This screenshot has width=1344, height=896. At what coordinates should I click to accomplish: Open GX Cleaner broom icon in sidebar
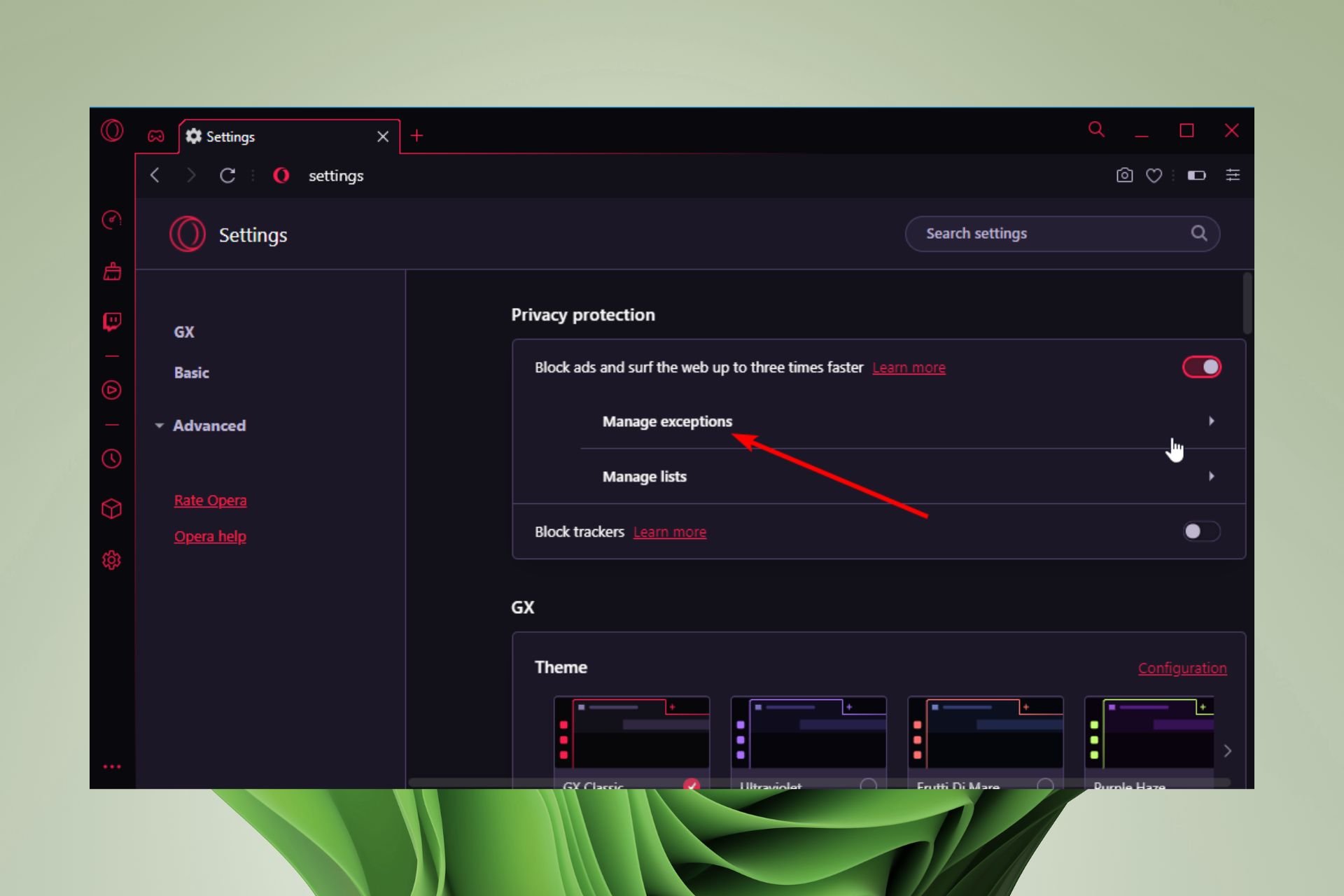click(112, 272)
